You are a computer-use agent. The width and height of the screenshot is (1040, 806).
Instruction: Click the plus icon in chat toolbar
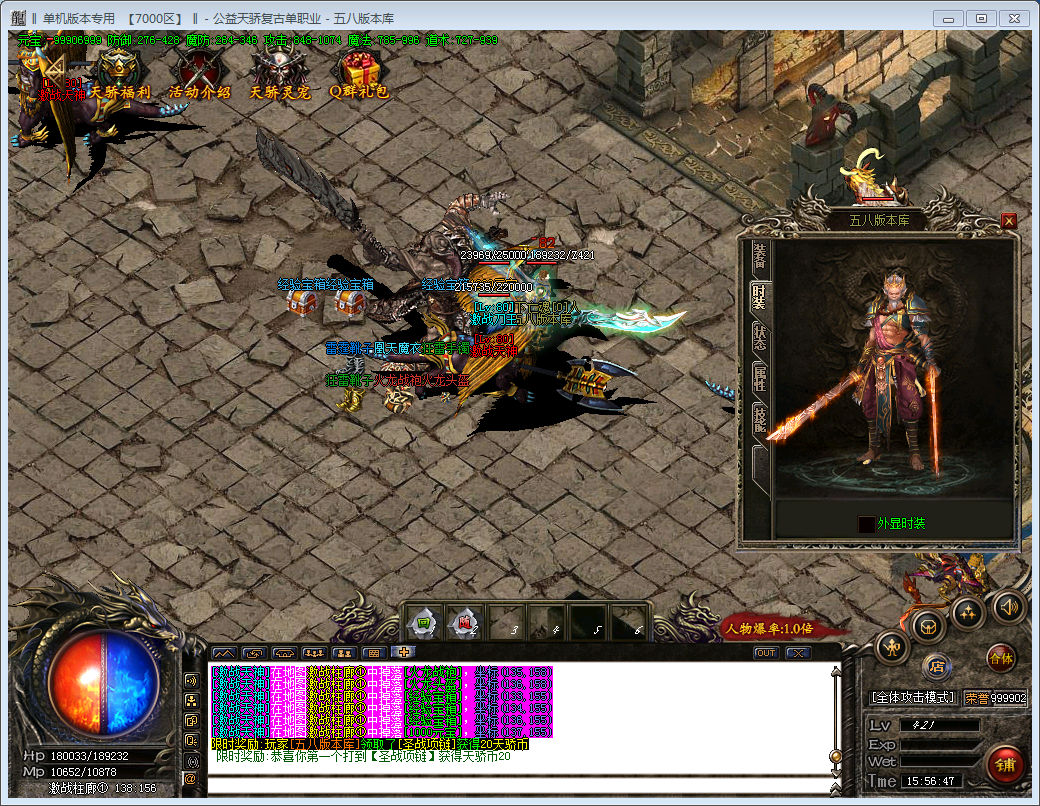coord(403,652)
